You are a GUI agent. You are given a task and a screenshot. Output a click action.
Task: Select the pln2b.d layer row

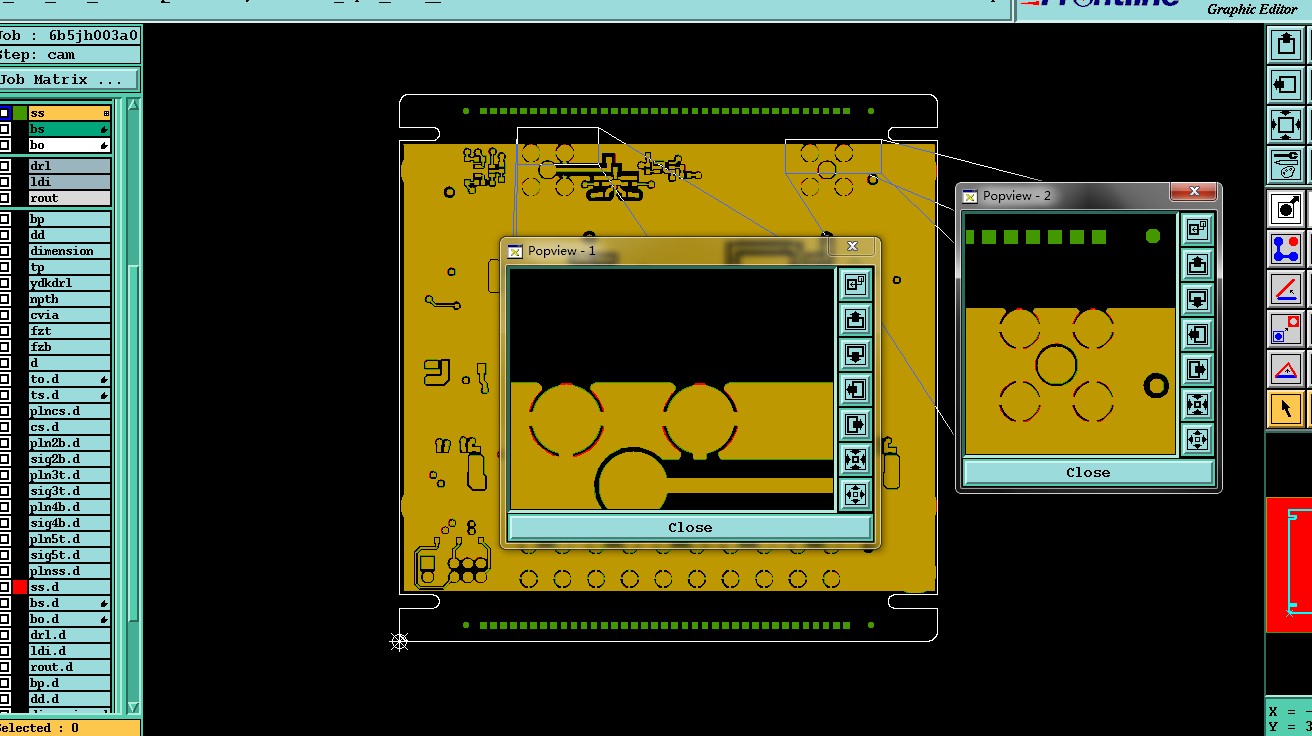click(69, 443)
